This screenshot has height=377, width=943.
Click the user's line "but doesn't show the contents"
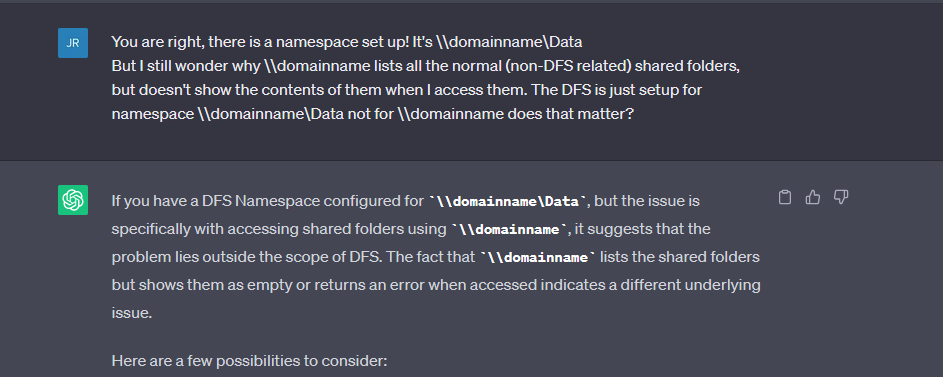coord(407,90)
